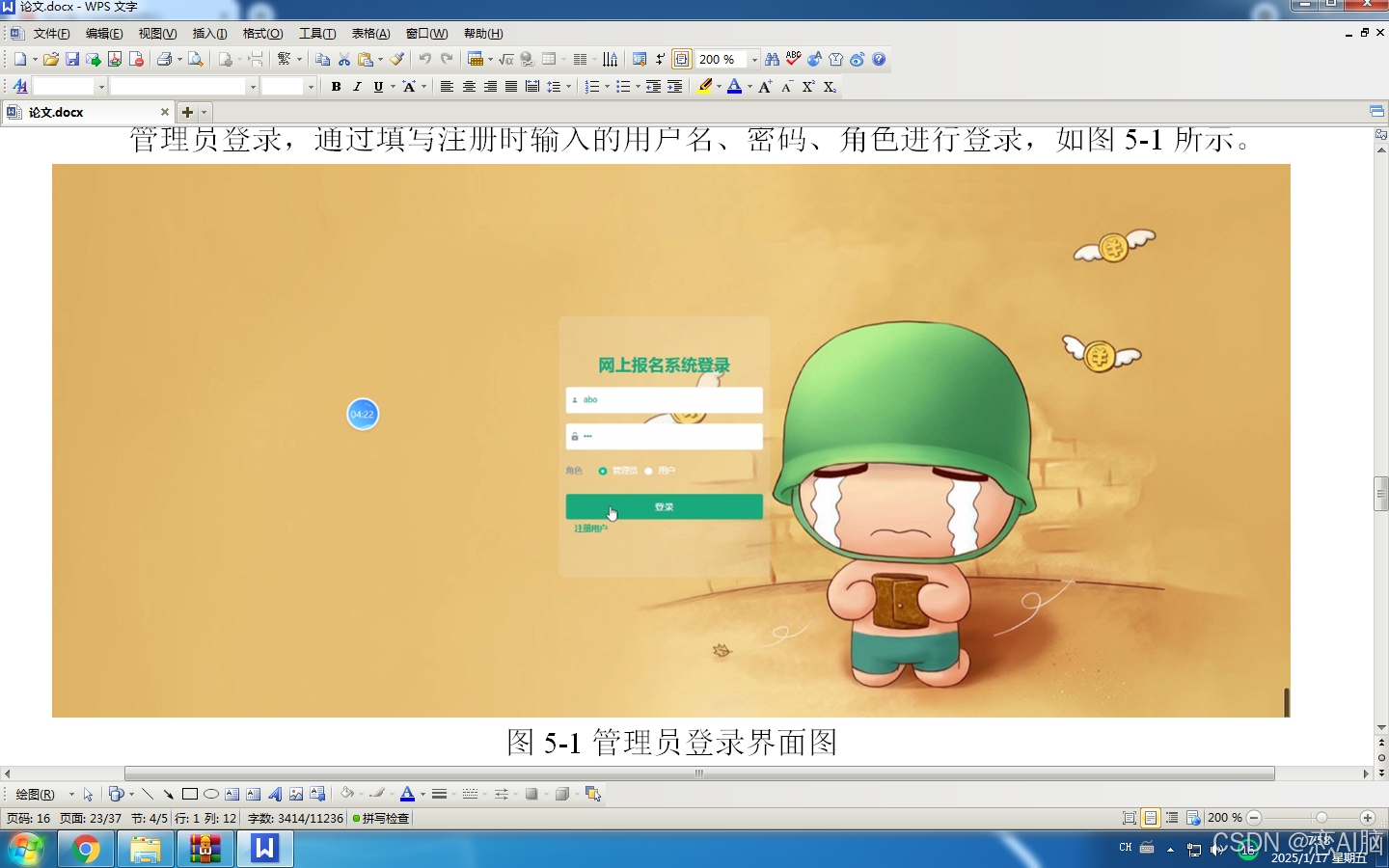Toggle underline formatting

tap(378, 87)
